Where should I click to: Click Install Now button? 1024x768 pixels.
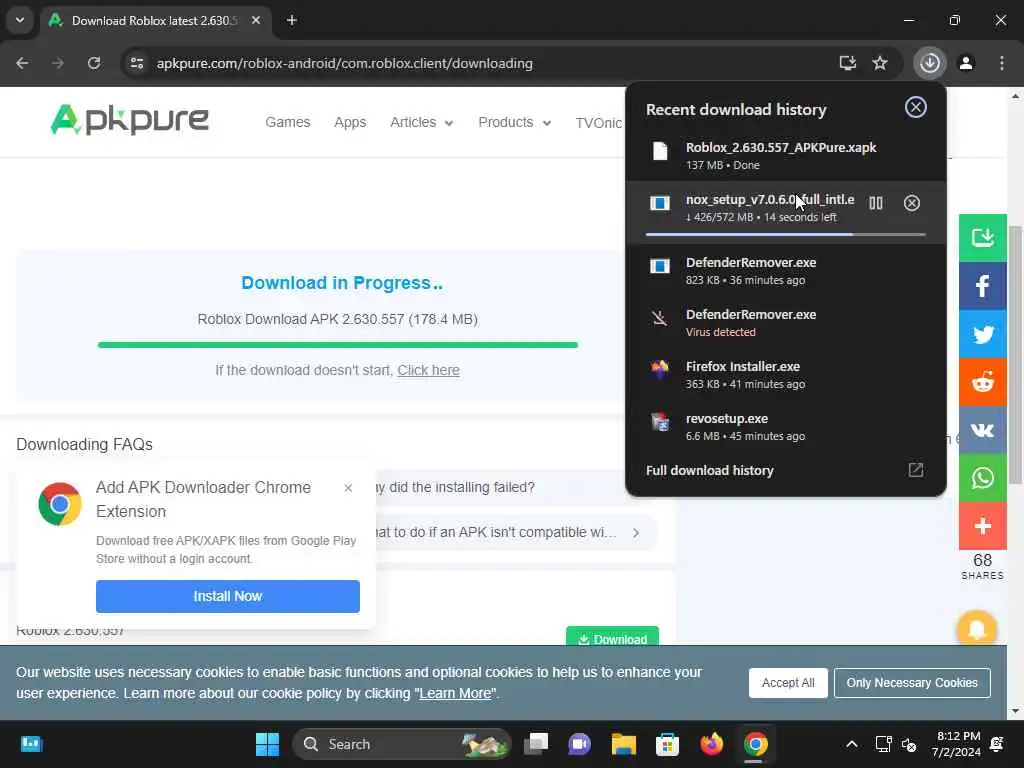click(x=227, y=596)
